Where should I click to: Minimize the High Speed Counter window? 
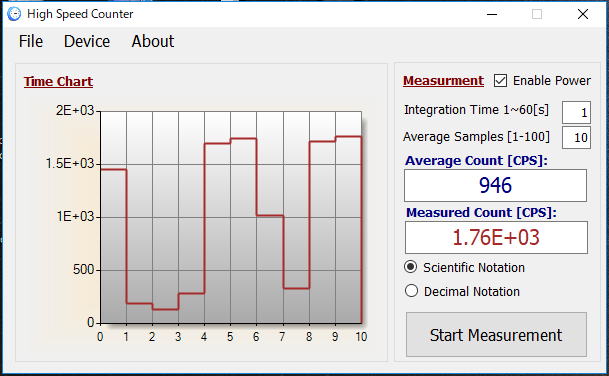pos(492,14)
